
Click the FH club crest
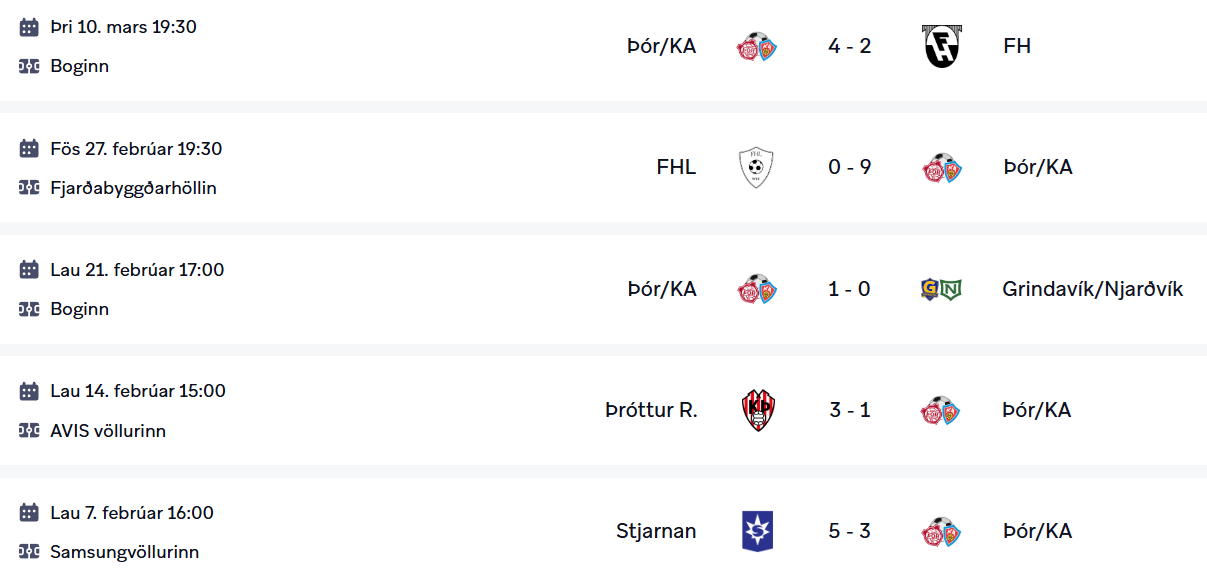pyautogui.click(x=941, y=46)
